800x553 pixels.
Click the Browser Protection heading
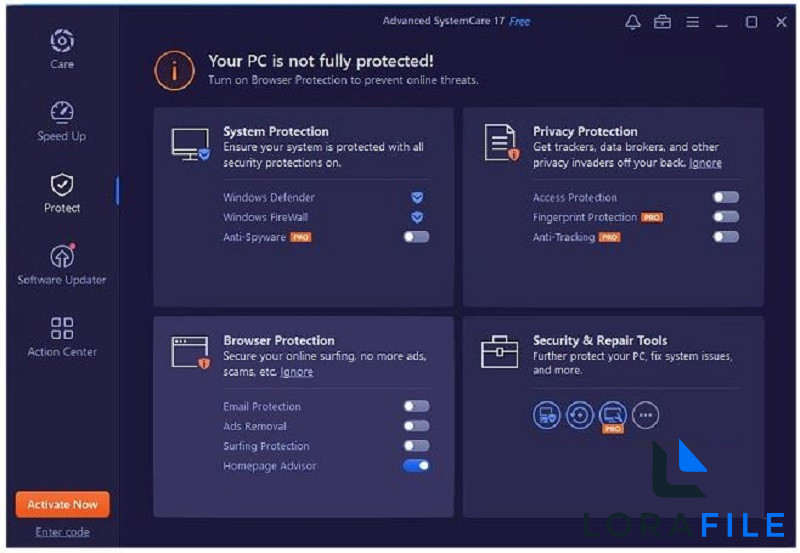[279, 340]
